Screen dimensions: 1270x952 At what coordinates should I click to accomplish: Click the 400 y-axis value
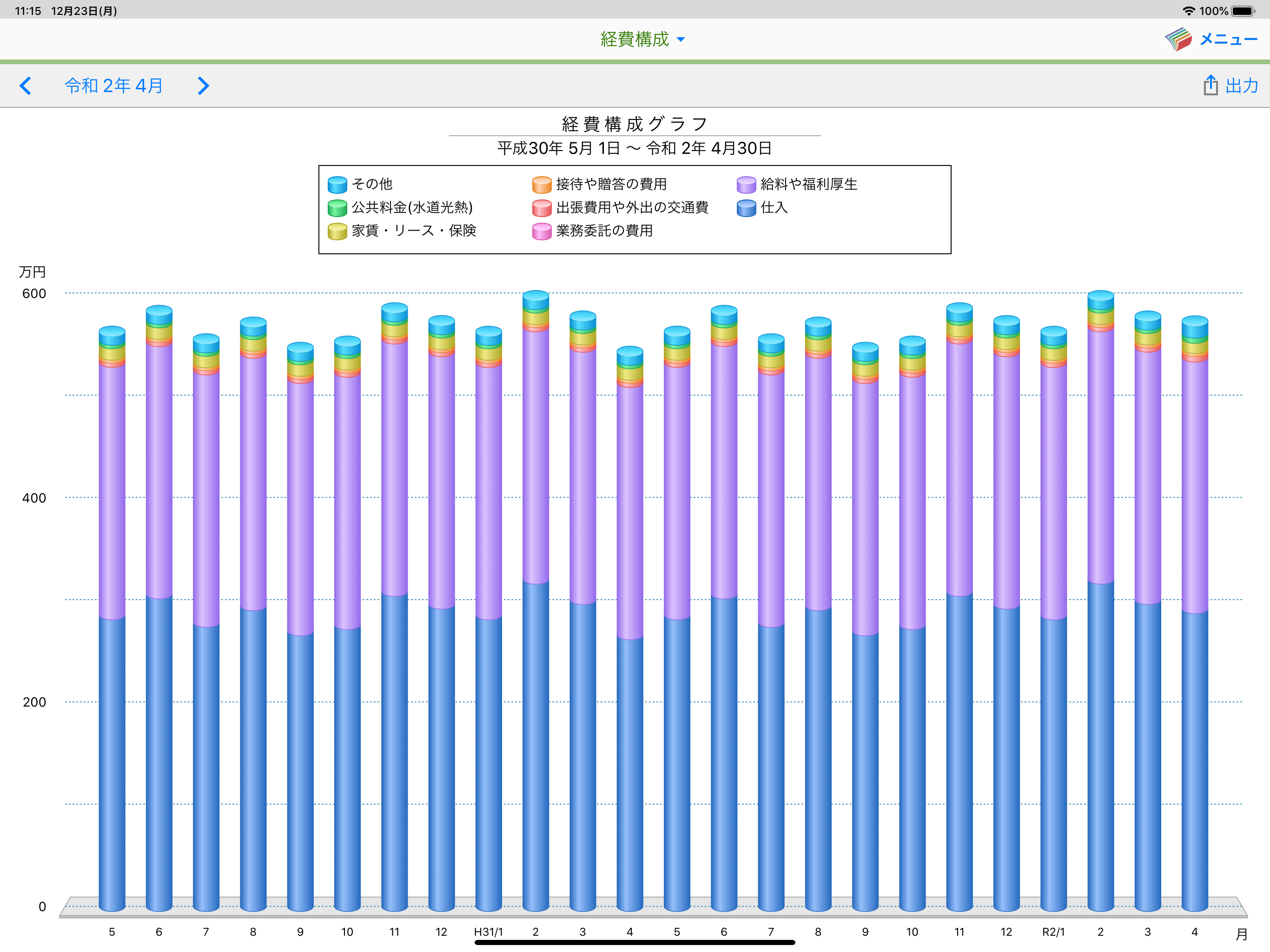click(x=34, y=498)
